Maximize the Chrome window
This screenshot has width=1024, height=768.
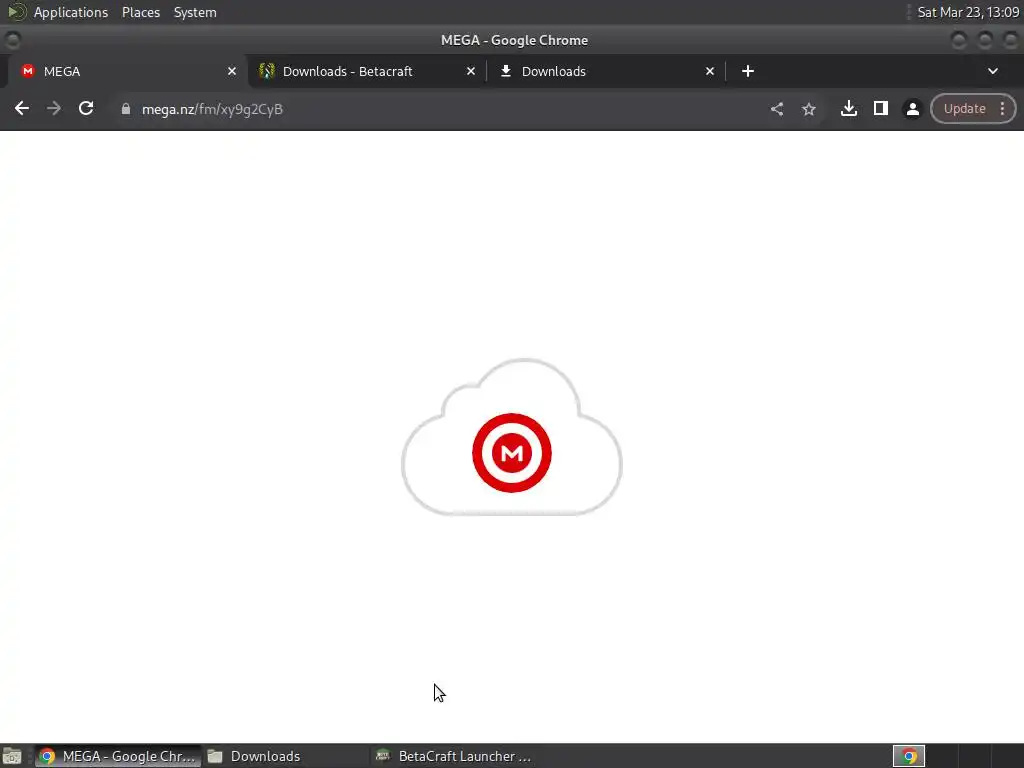click(x=985, y=40)
